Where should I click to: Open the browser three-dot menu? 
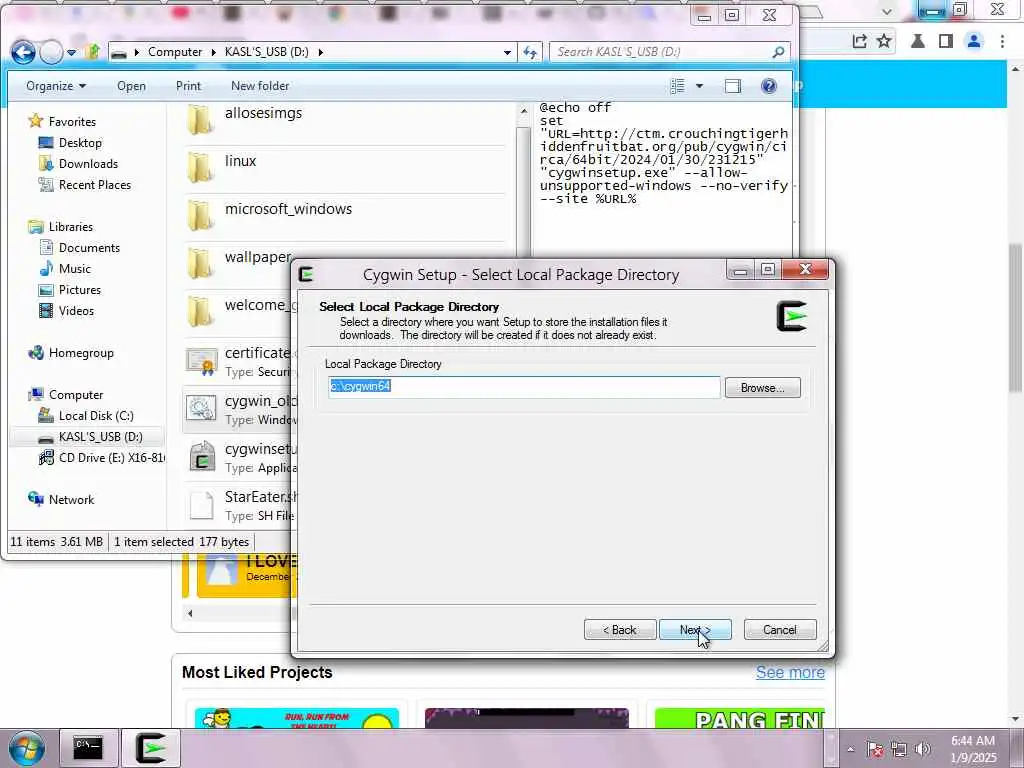(1002, 41)
